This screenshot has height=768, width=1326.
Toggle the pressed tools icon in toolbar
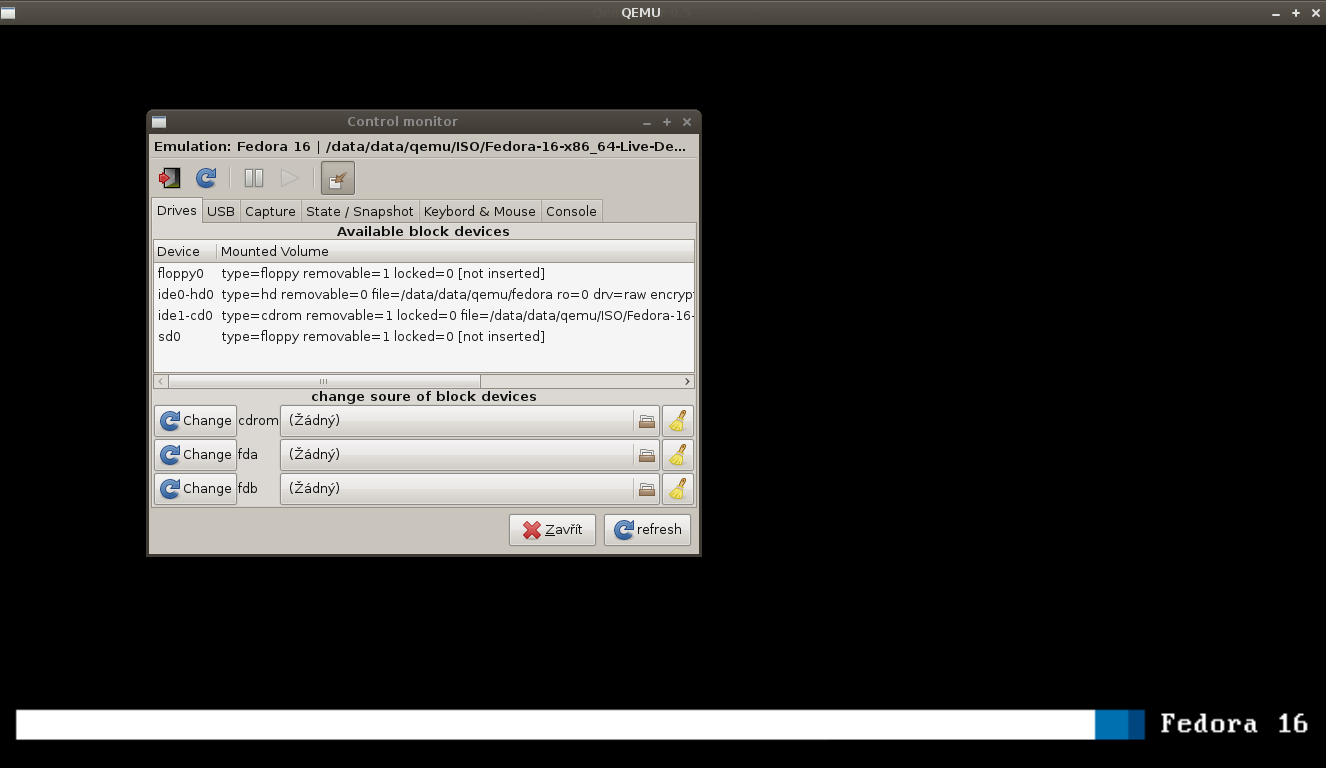338,178
